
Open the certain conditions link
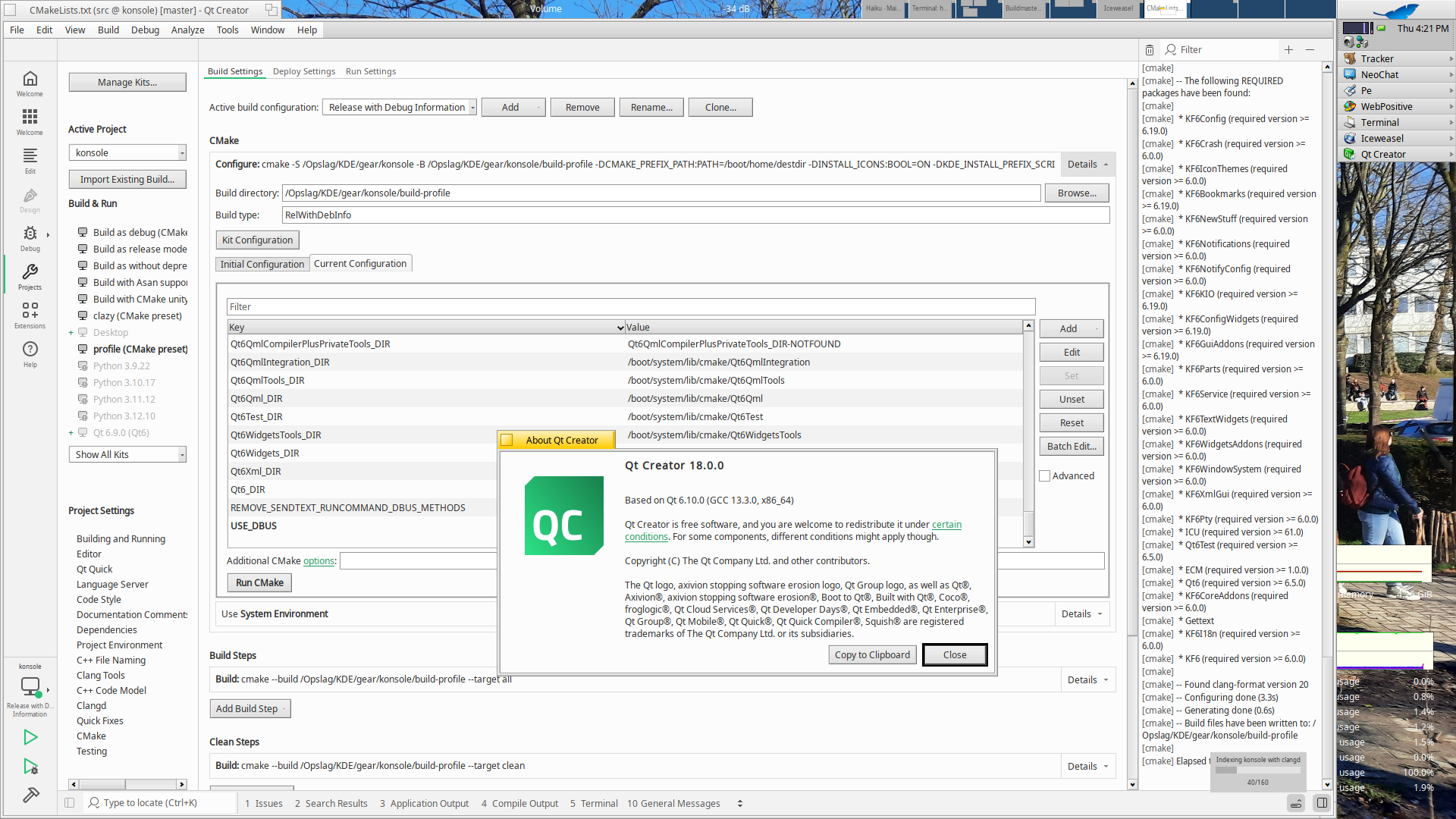[x=946, y=525]
